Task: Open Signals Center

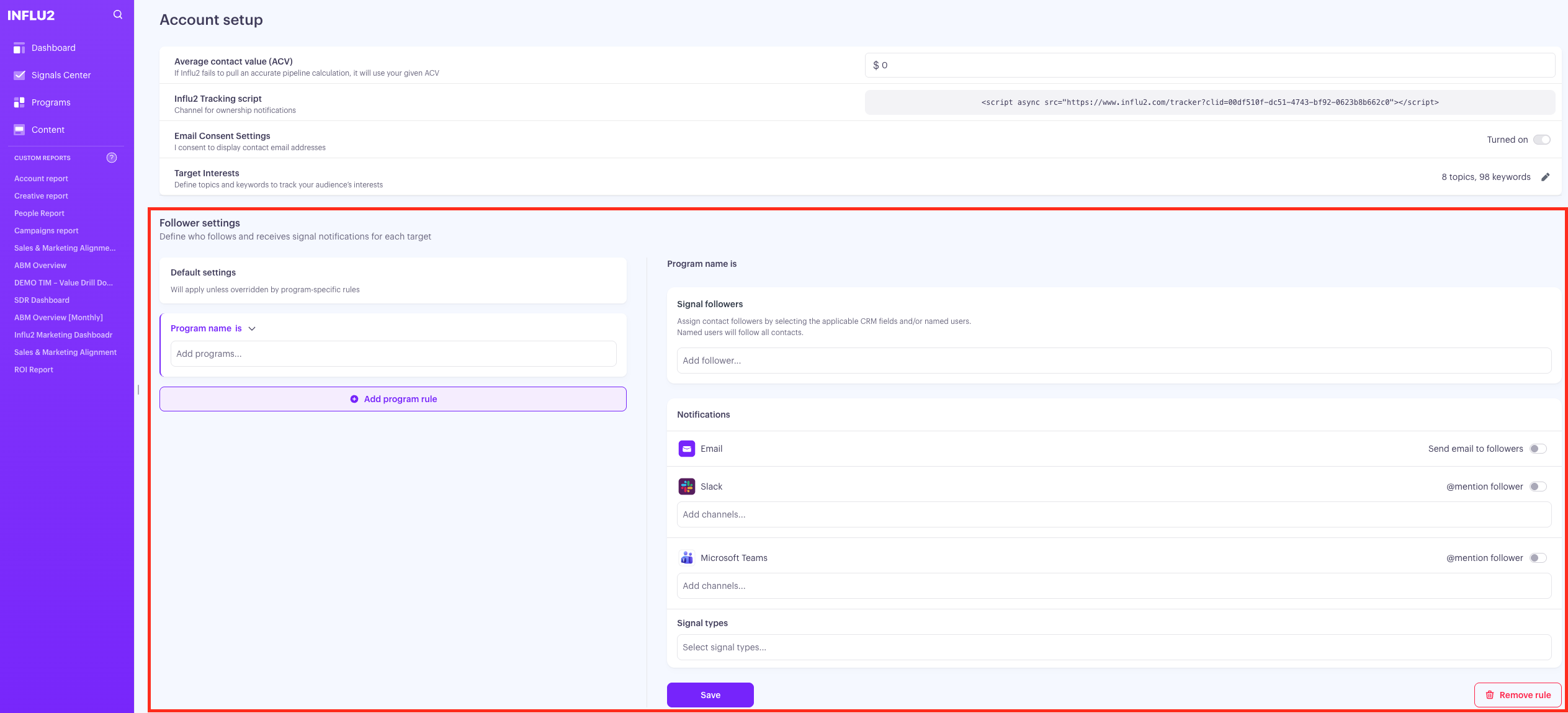Action: [61, 75]
